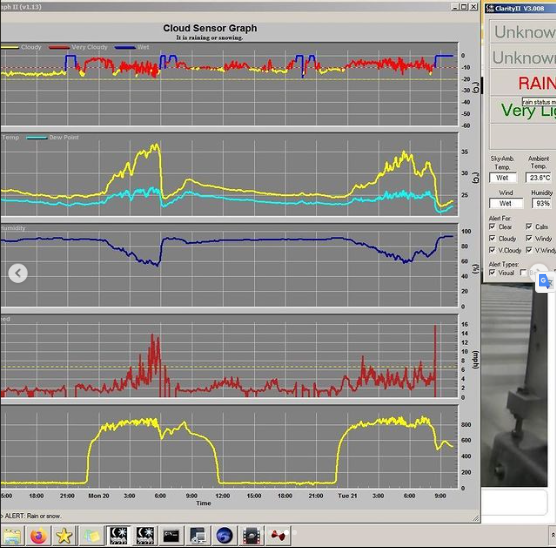Click the blue globe taskbar icon
Screen dimensions: 556x548
[224, 536]
